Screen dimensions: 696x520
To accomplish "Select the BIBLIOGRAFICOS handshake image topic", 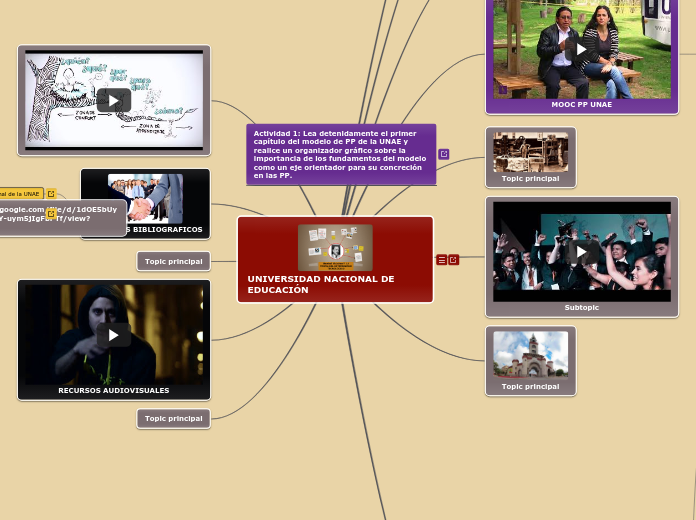I will click(145, 204).
